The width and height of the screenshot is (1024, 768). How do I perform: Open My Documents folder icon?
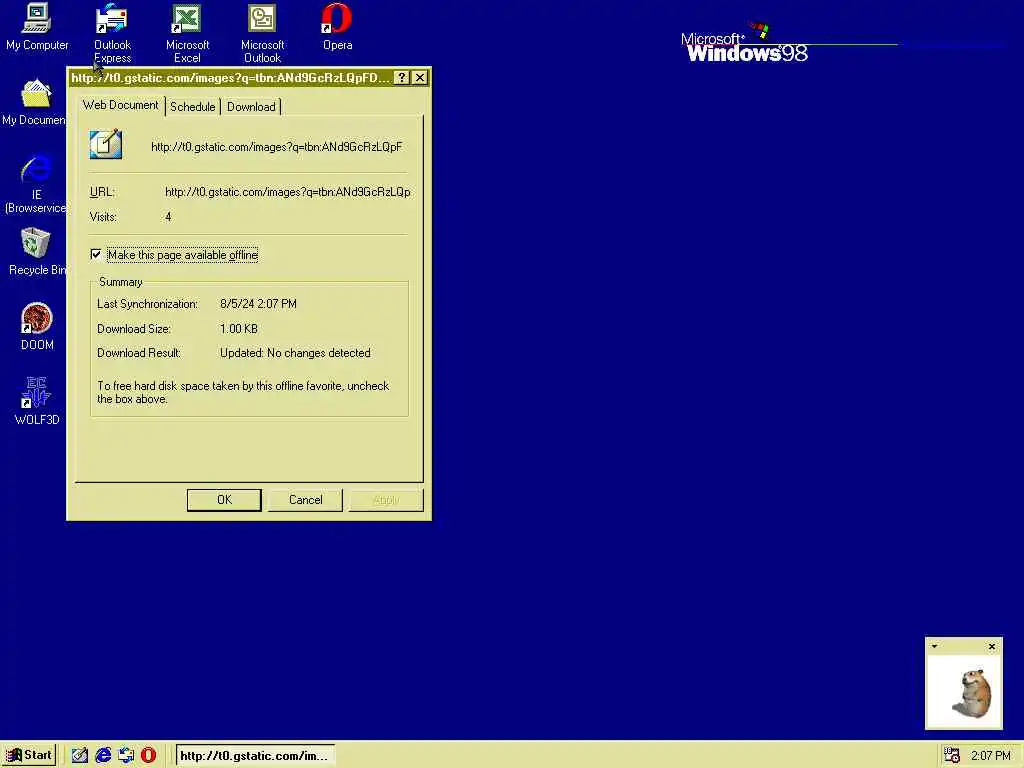pyautogui.click(x=34, y=103)
